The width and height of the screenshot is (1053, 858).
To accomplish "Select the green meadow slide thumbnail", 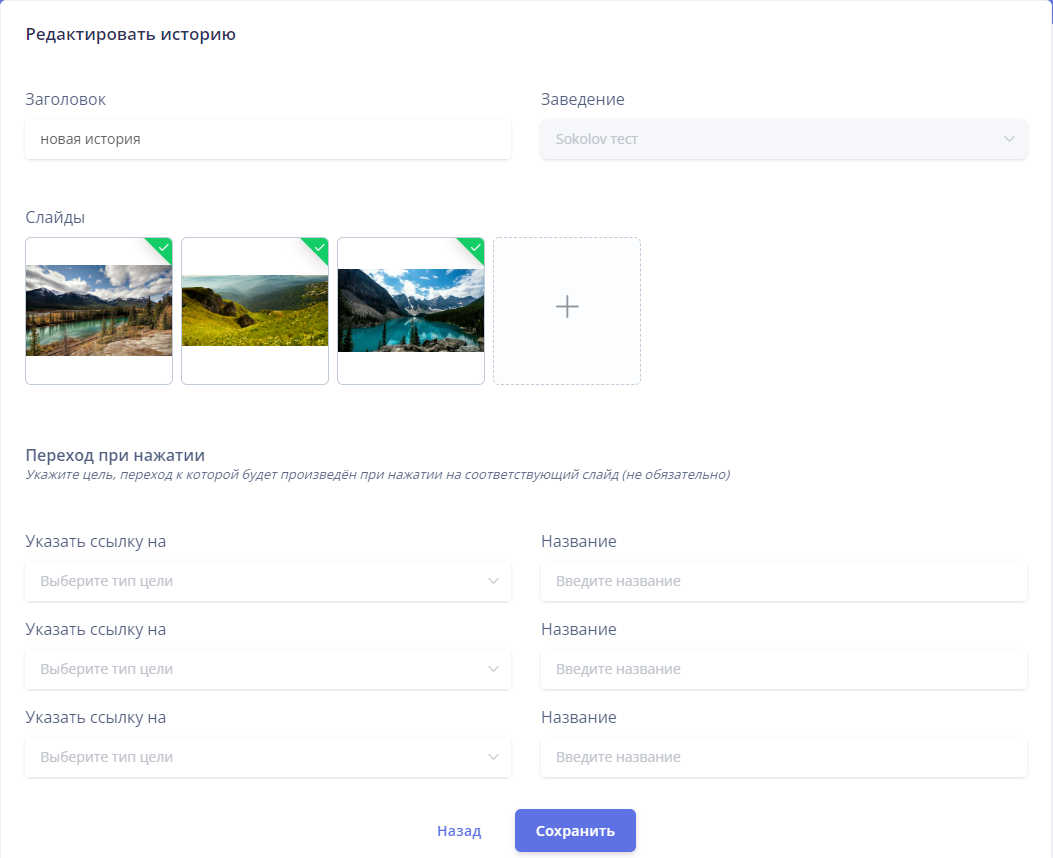I will pos(255,311).
